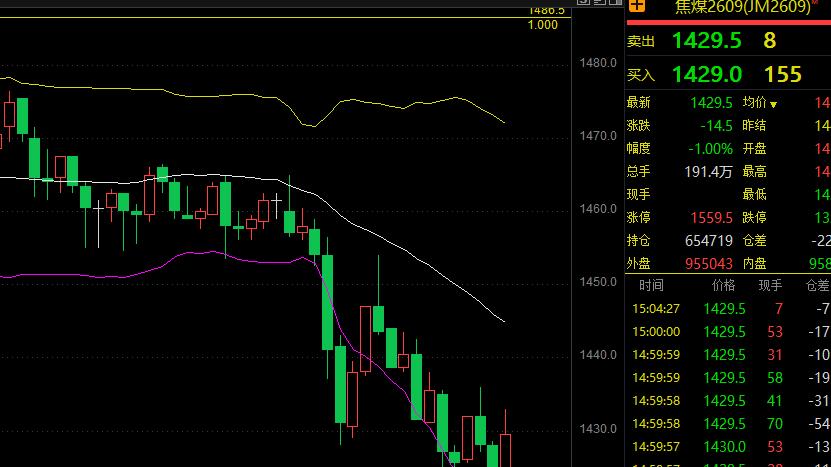Click the 持仓 open interest 654719

[709, 241]
